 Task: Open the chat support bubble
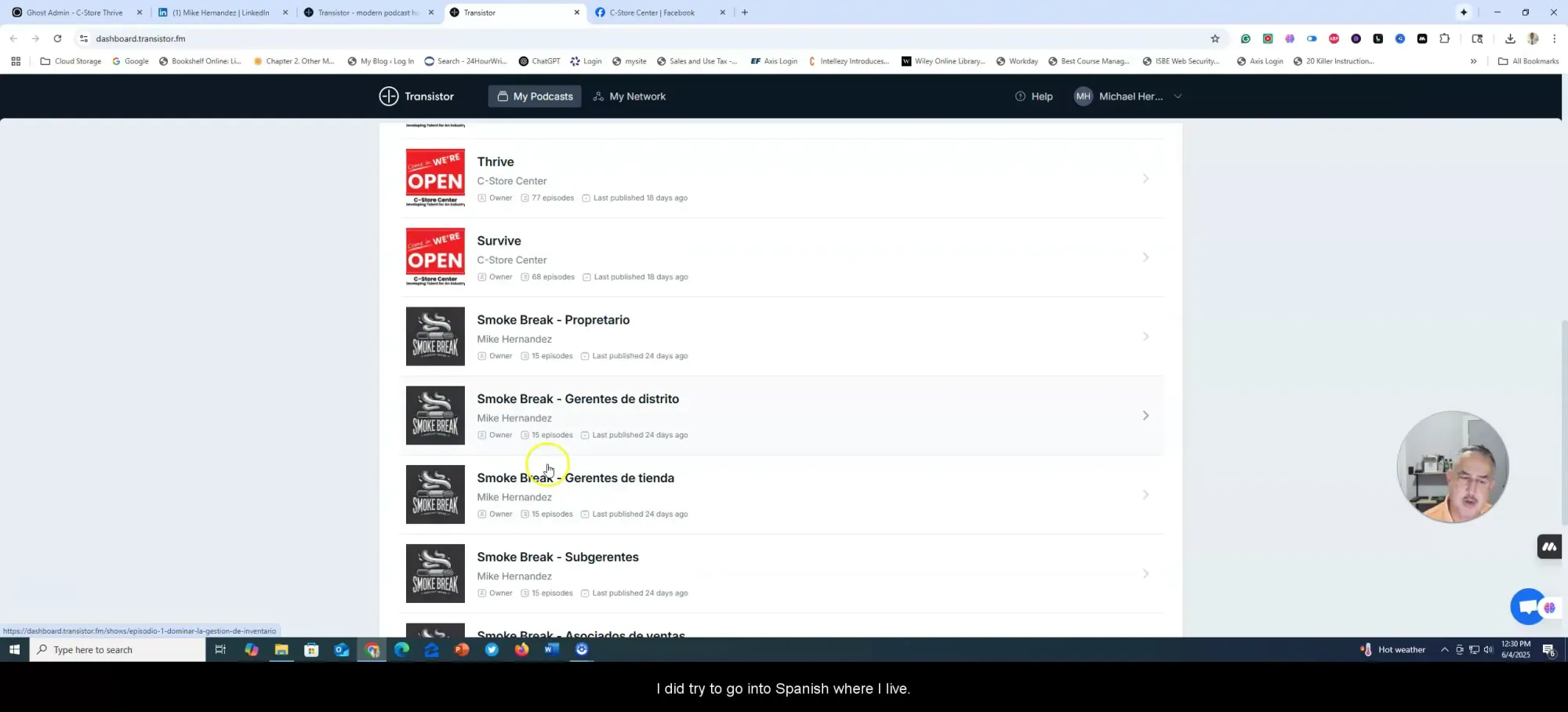click(x=1528, y=607)
